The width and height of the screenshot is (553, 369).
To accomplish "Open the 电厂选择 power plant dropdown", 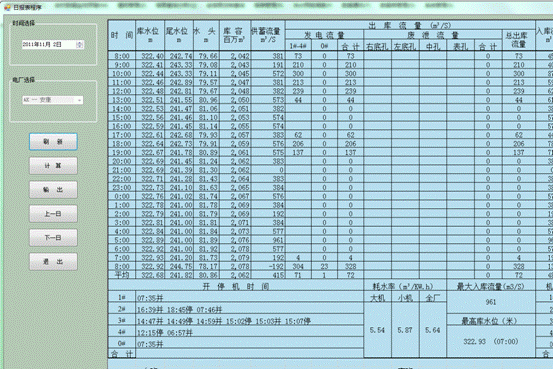I will pyautogui.click(x=53, y=100).
